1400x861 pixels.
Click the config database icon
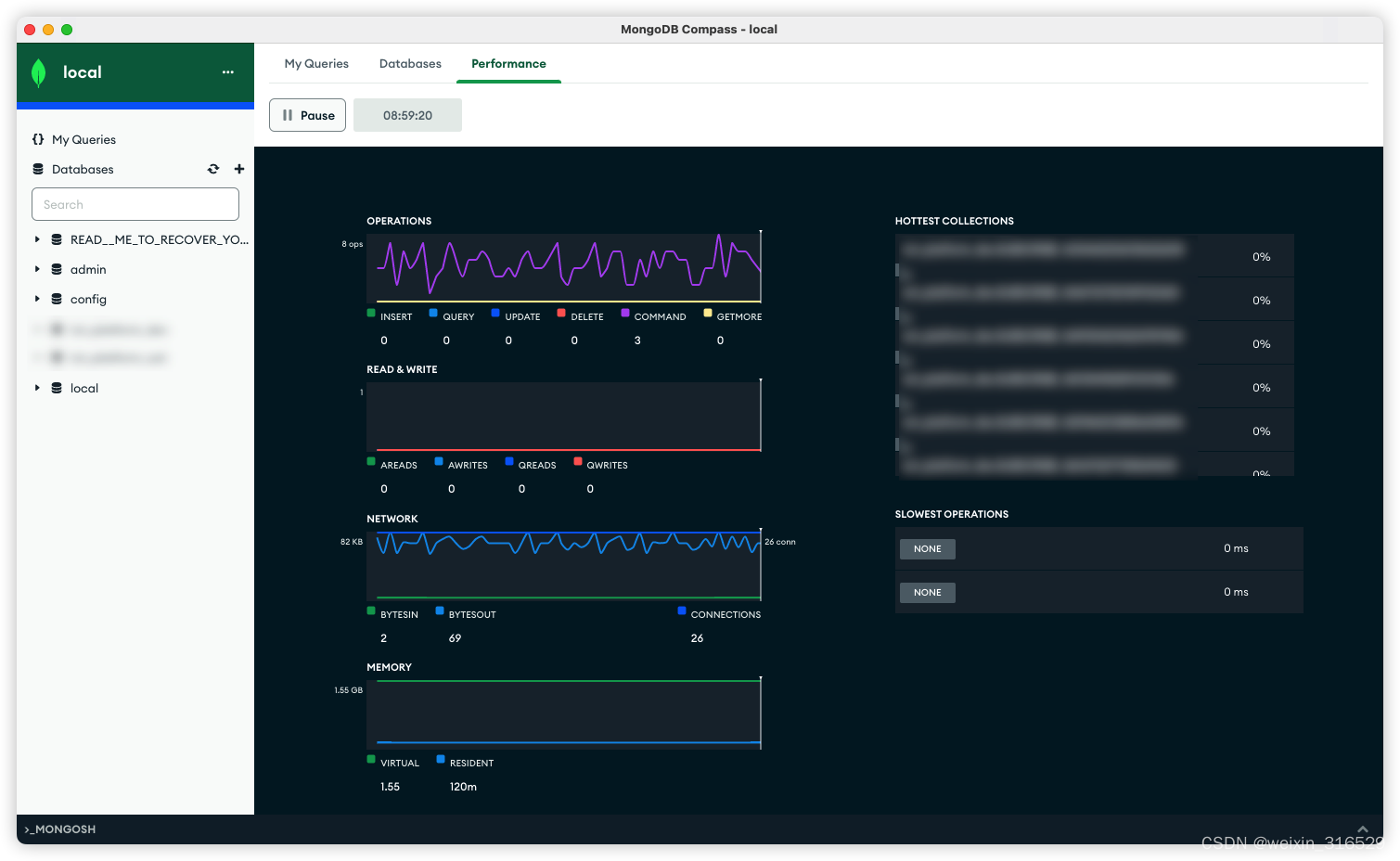tap(57, 299)
